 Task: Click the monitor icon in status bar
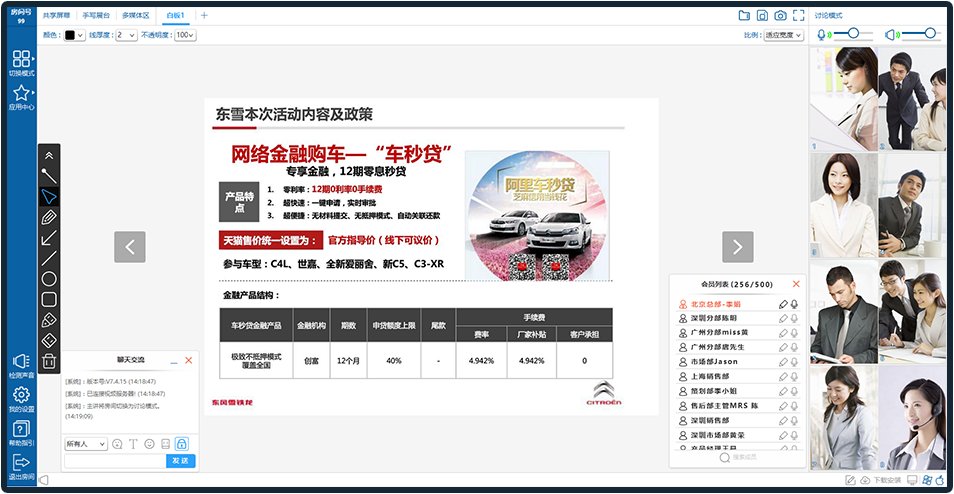pyautogui.click(x=912, y=480)
